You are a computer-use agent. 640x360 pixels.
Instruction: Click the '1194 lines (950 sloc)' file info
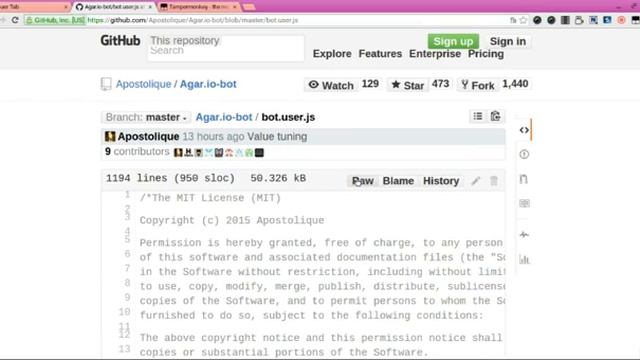tap(170, 178)
